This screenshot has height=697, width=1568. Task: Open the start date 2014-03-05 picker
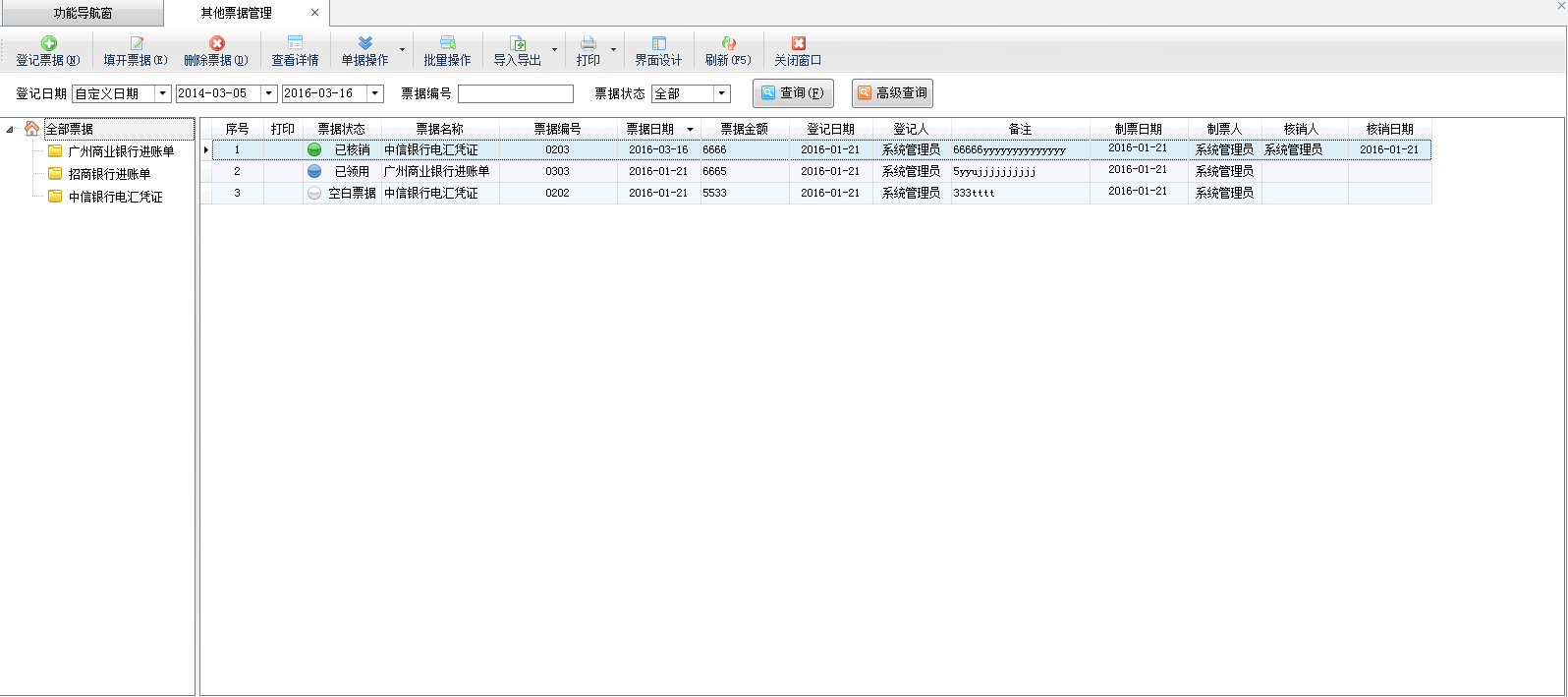pyautogui.click(x=269, y=93)
